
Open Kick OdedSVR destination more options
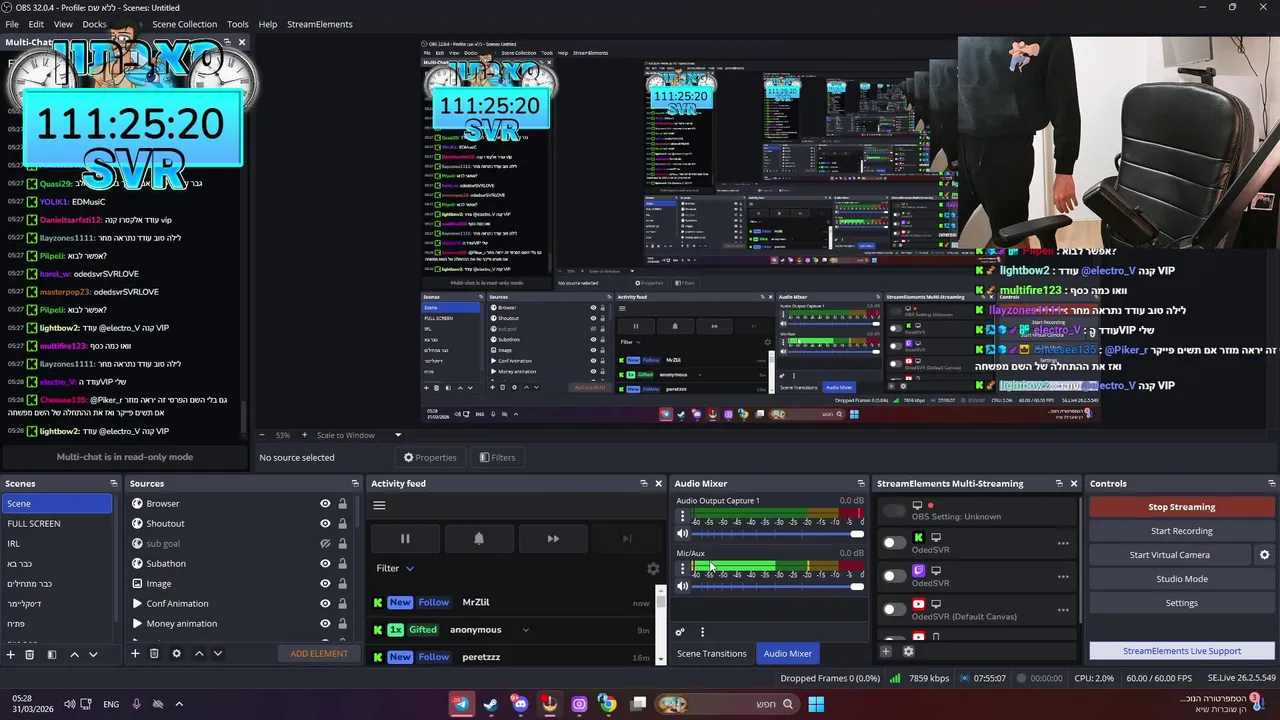coord(1063,543)
